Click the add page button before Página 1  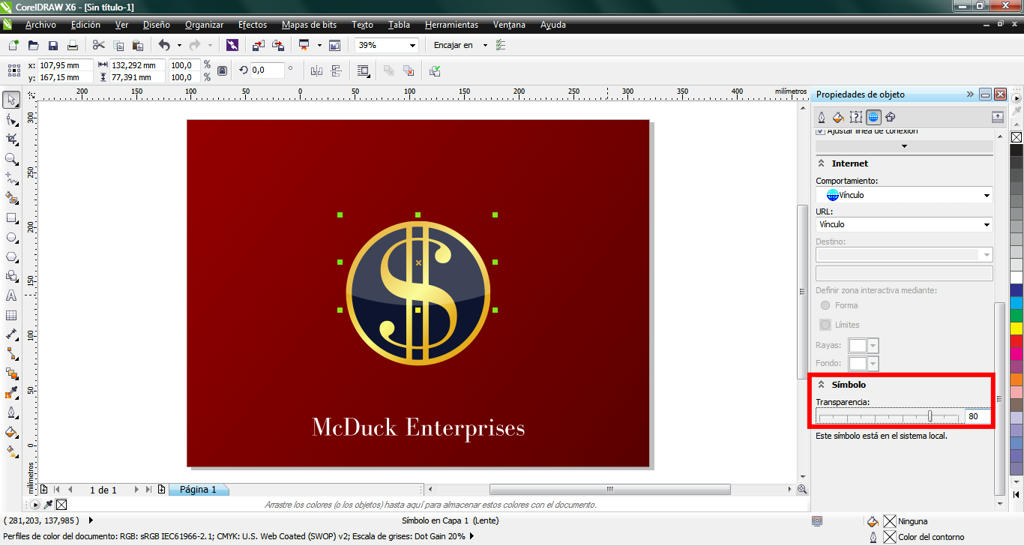(x=161, y=489)
